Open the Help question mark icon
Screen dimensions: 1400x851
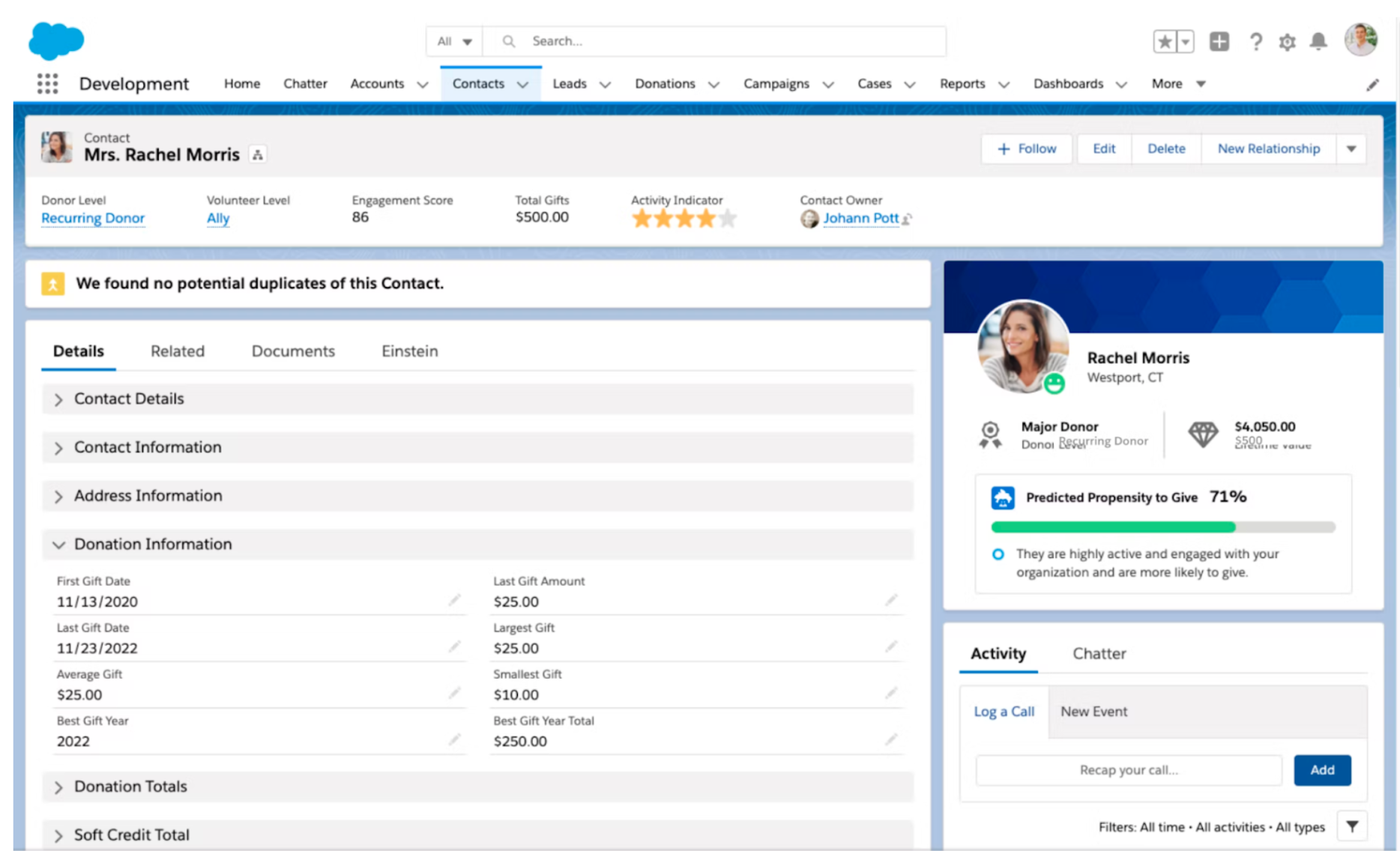(1256, 41)
